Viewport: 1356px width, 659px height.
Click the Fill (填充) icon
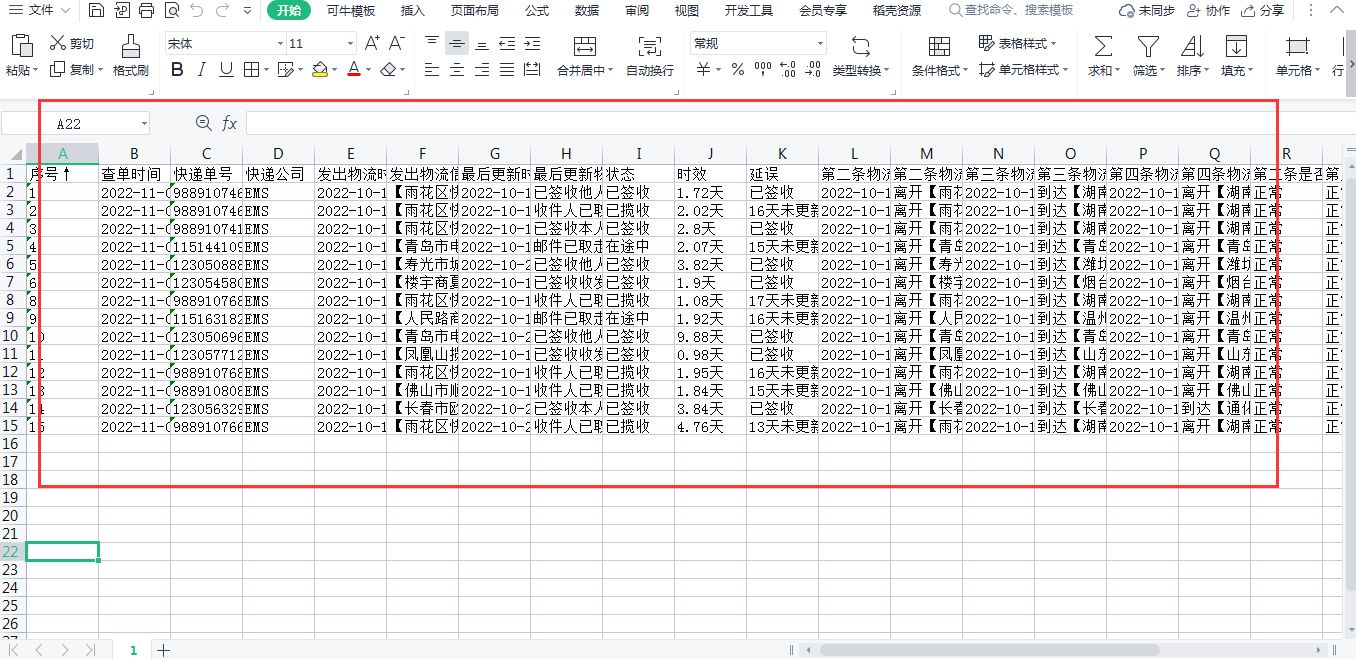[x=1237, y=47]
